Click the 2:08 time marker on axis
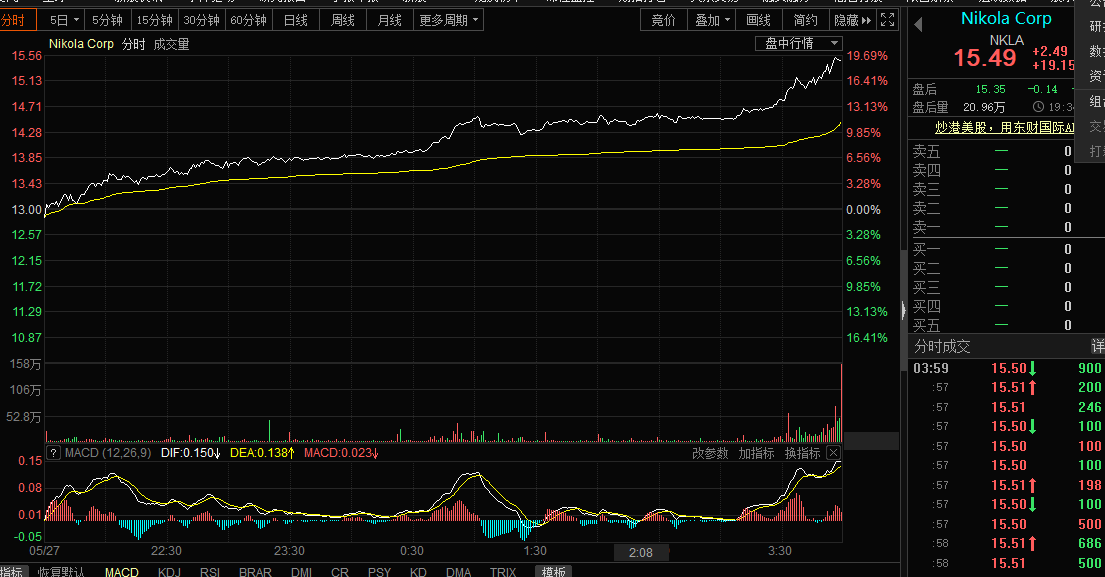Image resolution: width=1105 pixels, height=577 pixels. pyautogui.click(x=641, y=552)
